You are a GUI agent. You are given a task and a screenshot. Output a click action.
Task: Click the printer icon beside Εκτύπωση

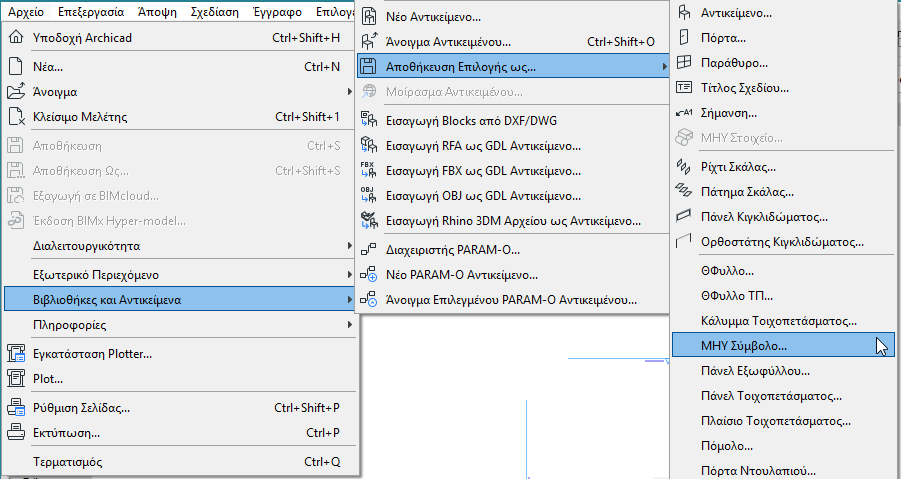pos(16,432)
